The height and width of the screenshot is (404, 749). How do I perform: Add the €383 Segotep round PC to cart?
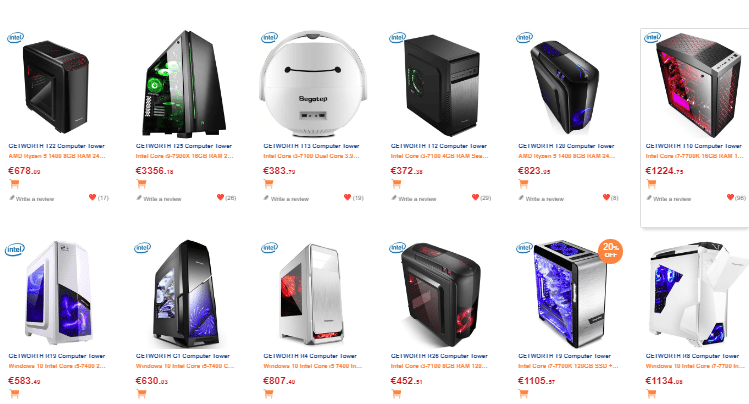(x=268, y=183)
